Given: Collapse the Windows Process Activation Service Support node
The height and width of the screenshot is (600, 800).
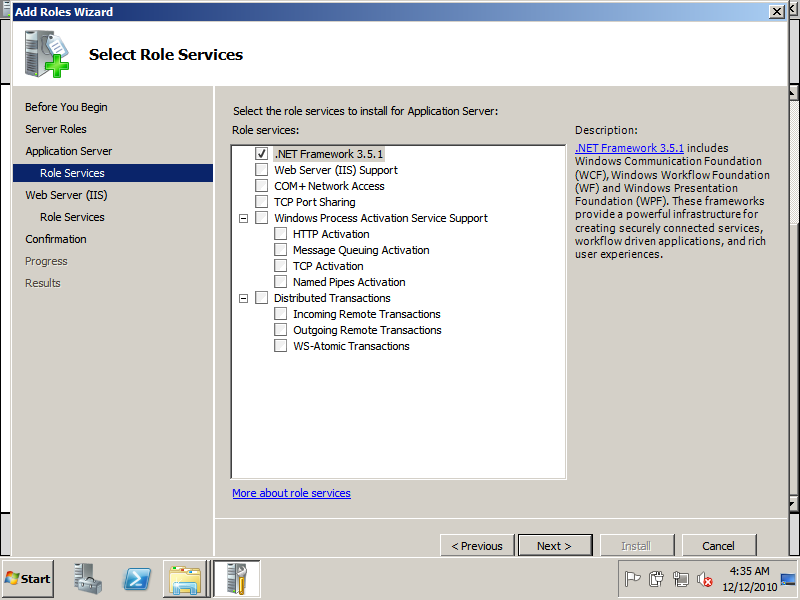Looking at the screenshot, I should pos(243,218).
